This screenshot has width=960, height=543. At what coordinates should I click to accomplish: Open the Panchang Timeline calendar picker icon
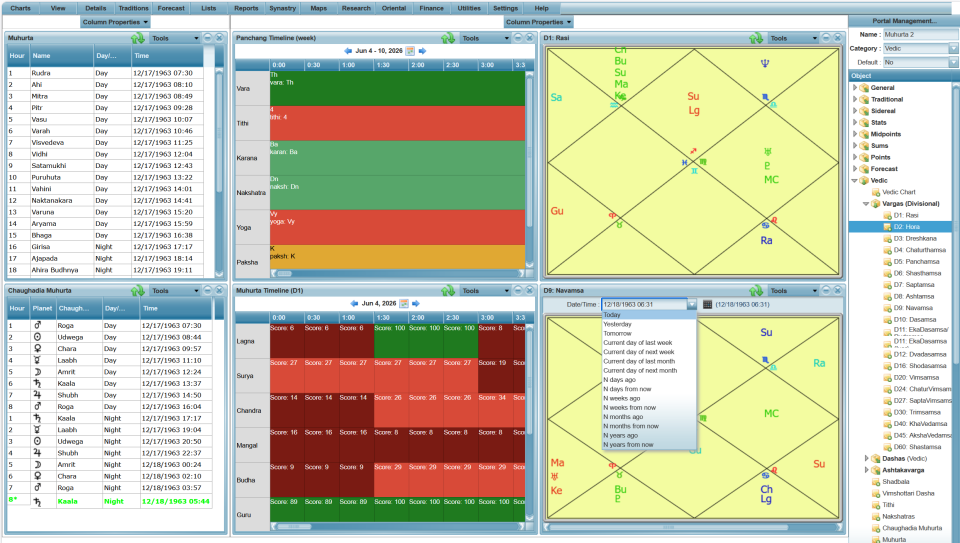pos(410,51)
